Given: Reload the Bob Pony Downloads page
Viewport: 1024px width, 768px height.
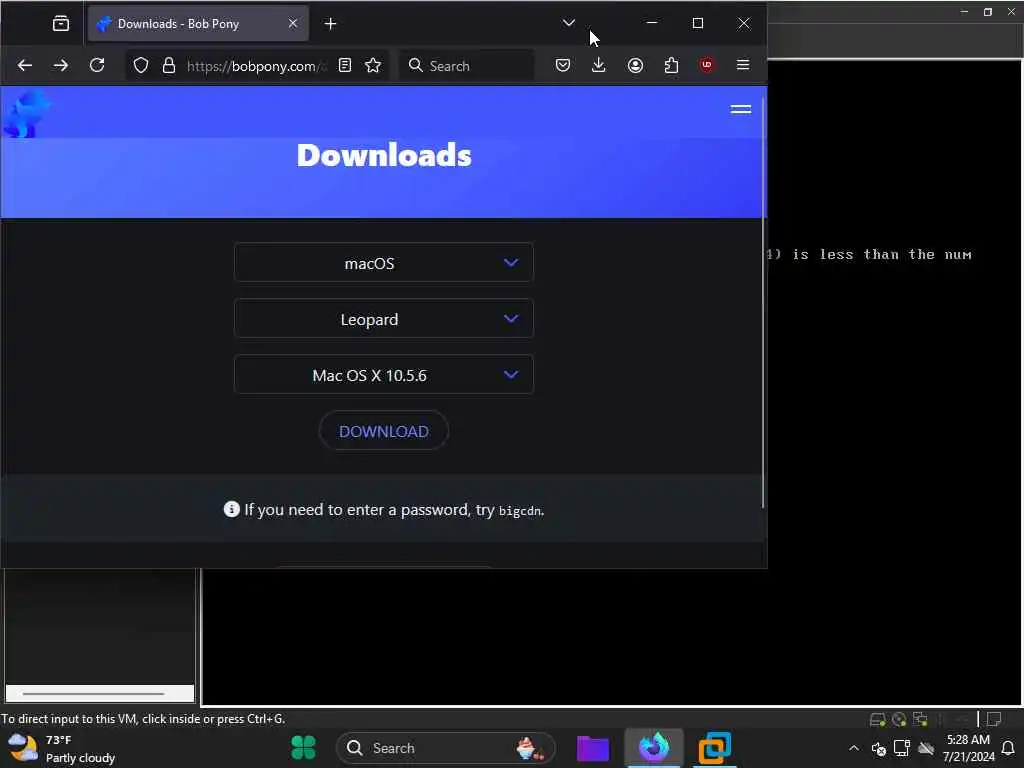Looking at the screenshot, I should click(x=97, y=65).
